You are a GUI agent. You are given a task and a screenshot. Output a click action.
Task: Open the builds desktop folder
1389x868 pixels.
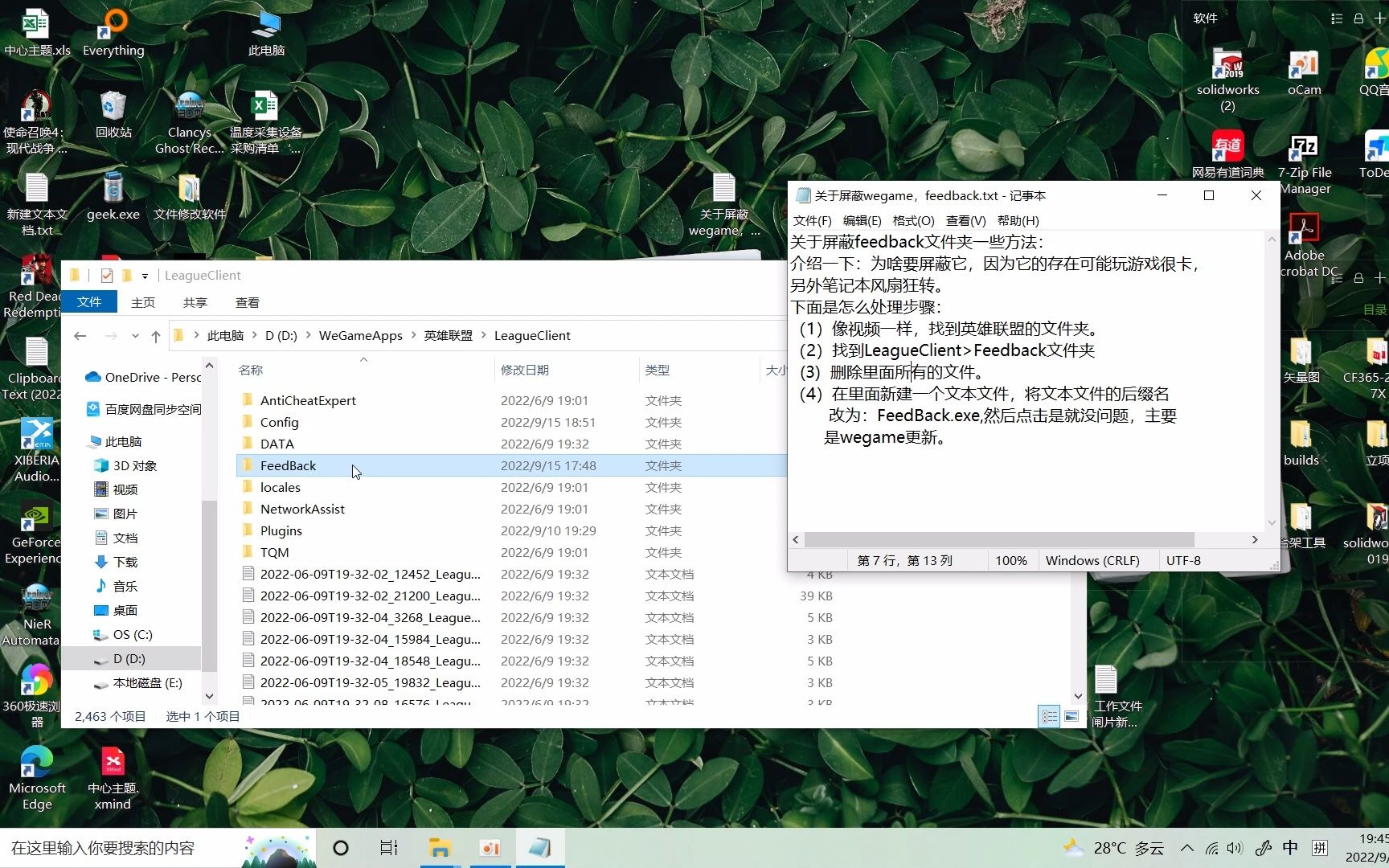[x=1301, y=442]
